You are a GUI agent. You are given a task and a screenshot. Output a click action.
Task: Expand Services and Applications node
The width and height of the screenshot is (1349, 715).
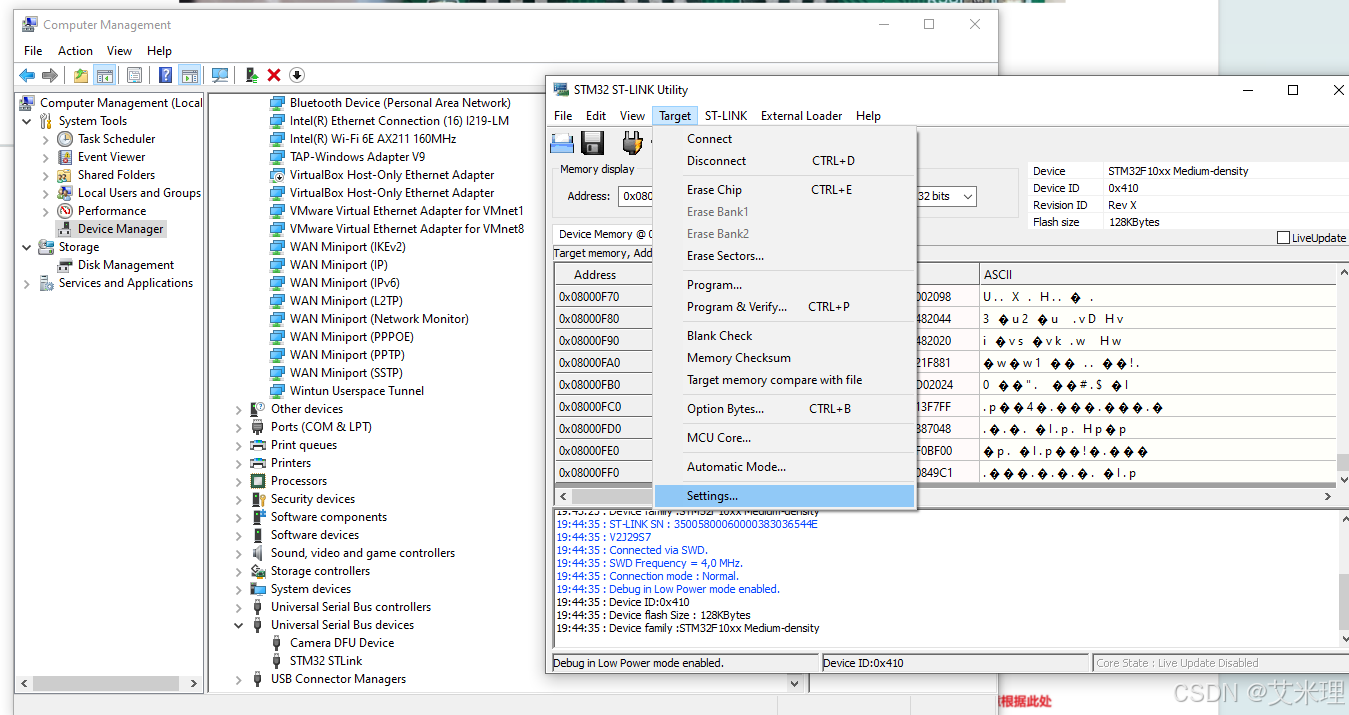coord(27,283)
